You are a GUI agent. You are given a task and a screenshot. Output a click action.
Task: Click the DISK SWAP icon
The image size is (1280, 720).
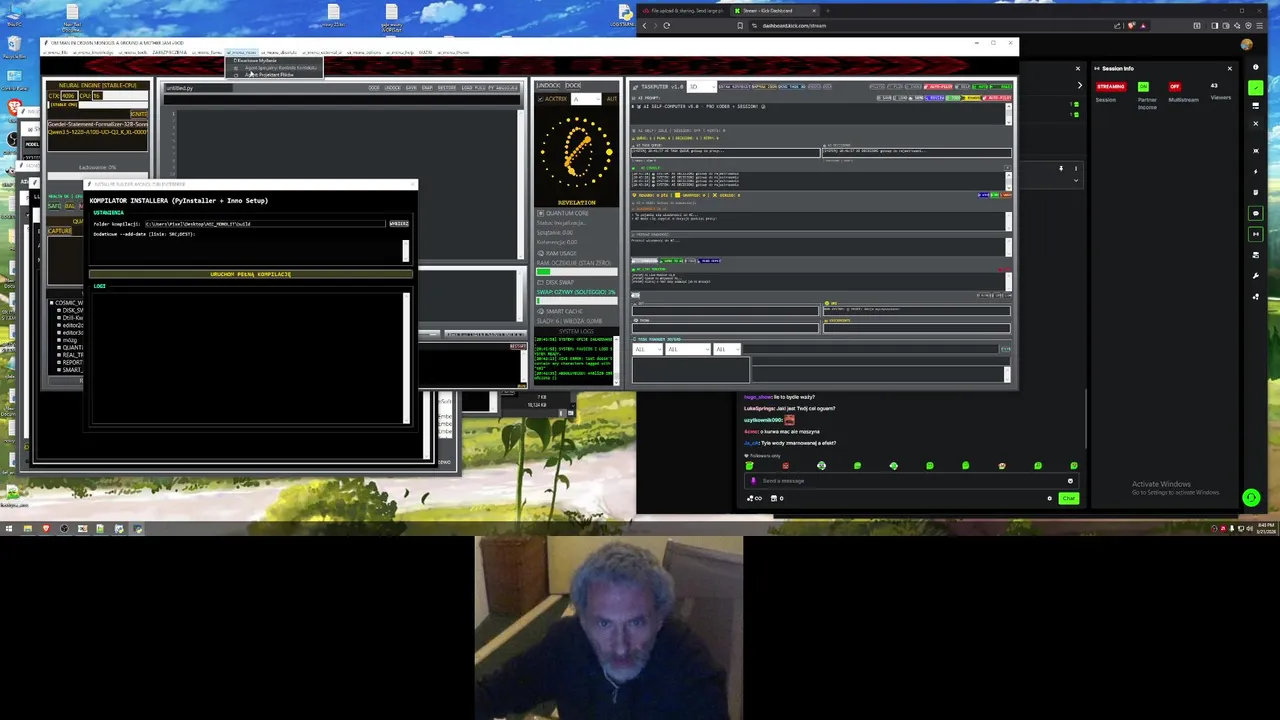[541, 282]
